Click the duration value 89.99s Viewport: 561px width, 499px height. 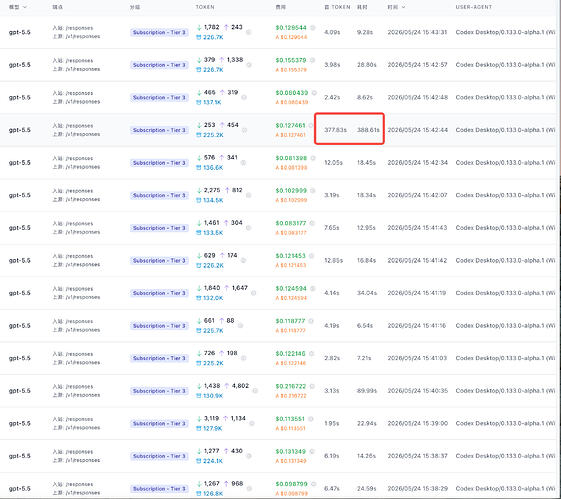[x=367, y=391]
